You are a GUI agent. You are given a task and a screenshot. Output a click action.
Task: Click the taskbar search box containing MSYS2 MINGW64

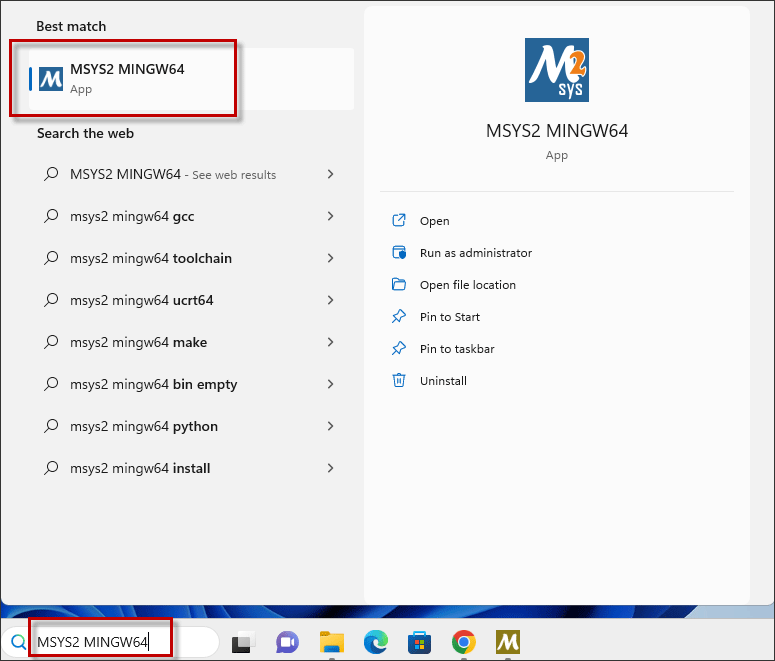[111, 642]
